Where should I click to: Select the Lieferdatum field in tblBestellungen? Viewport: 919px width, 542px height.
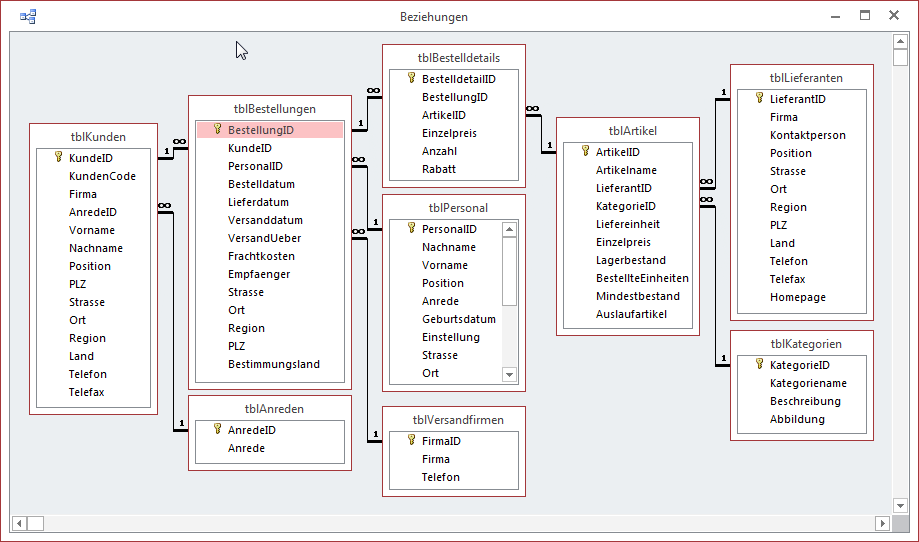click(x=258, y=202)
